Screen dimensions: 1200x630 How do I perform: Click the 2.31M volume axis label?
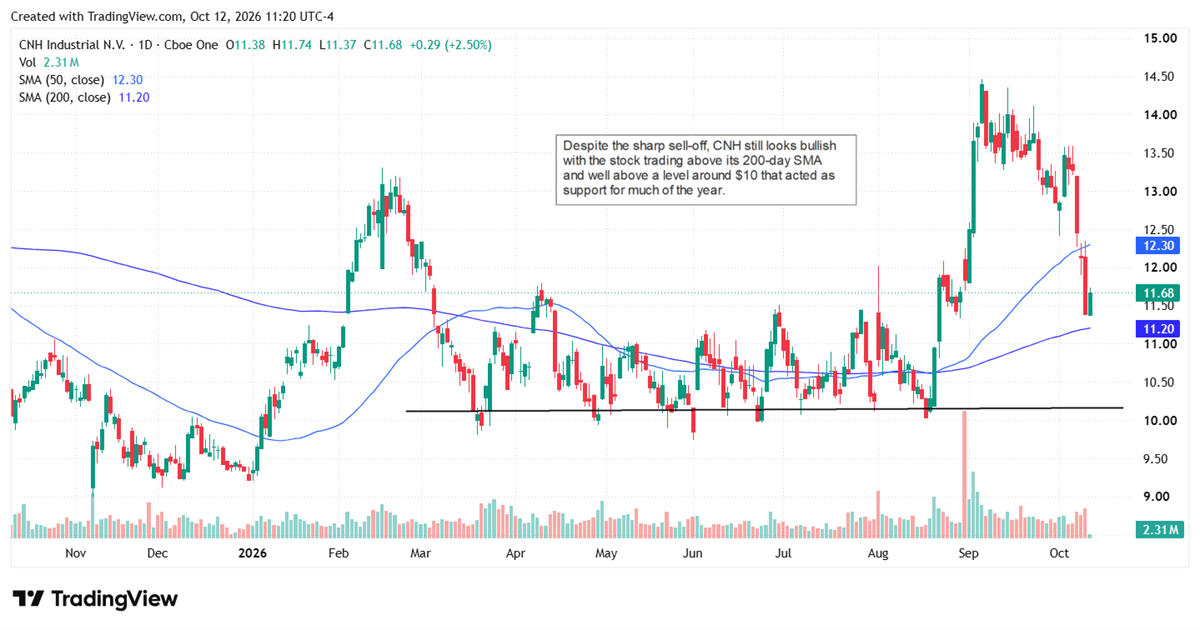pyautogui.click(x=1160, y=529)
